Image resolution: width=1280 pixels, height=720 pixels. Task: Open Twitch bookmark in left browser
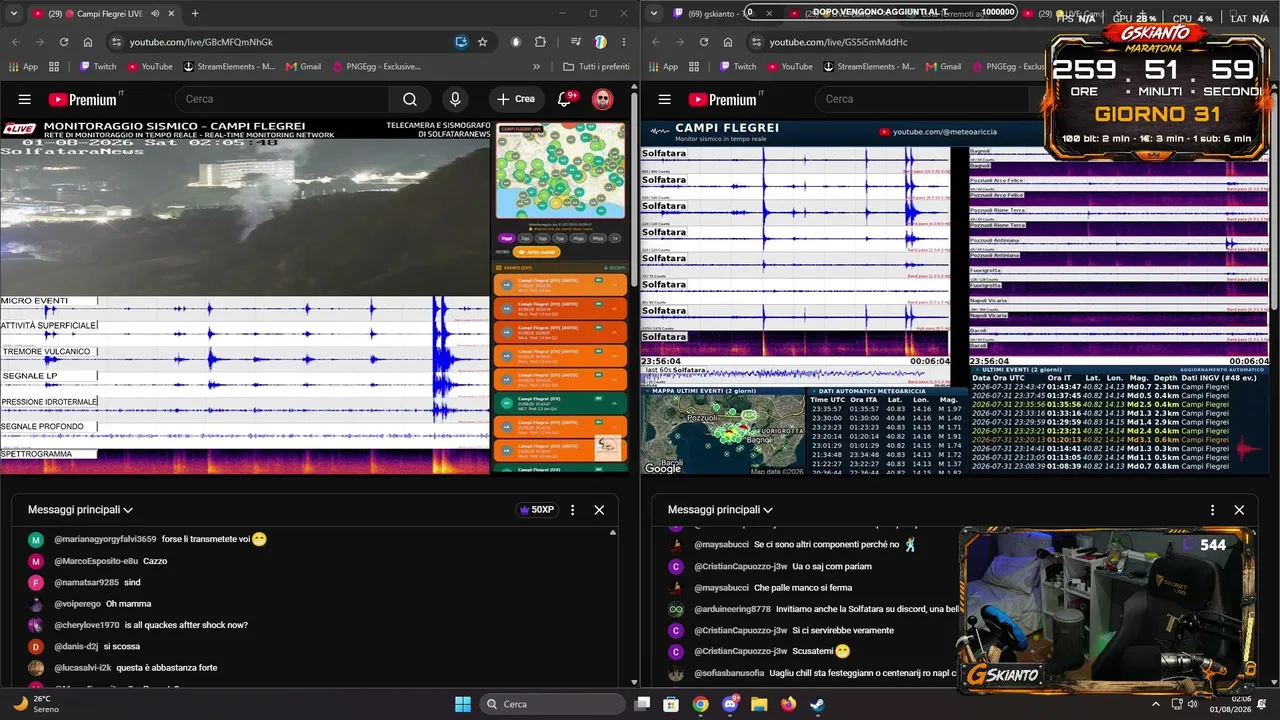[x=96, y=67]
